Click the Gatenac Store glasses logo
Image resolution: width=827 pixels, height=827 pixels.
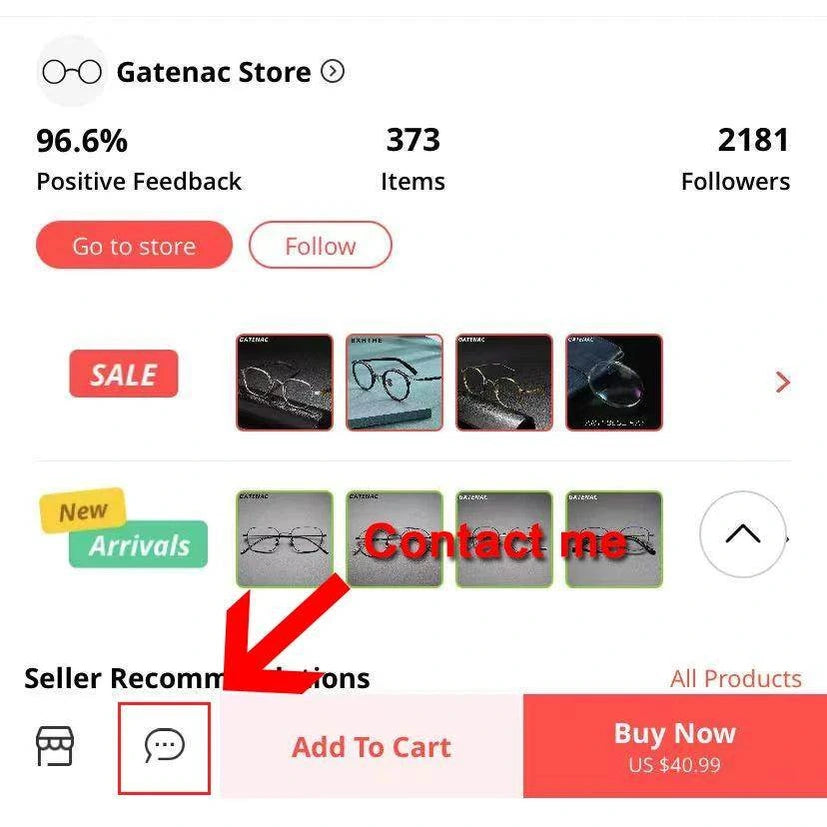pos(72,72)
